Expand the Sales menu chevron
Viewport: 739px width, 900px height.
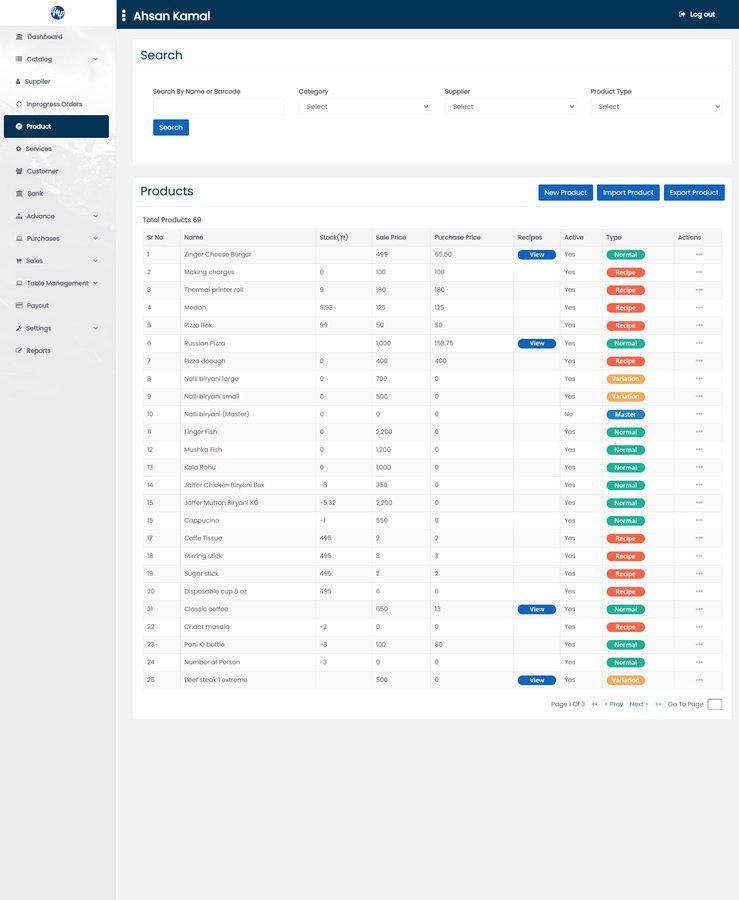click(95, 261)
